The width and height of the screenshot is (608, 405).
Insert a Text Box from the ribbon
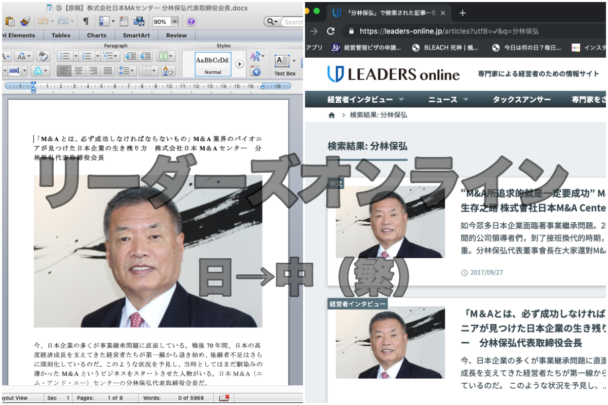tap(284, 64)
